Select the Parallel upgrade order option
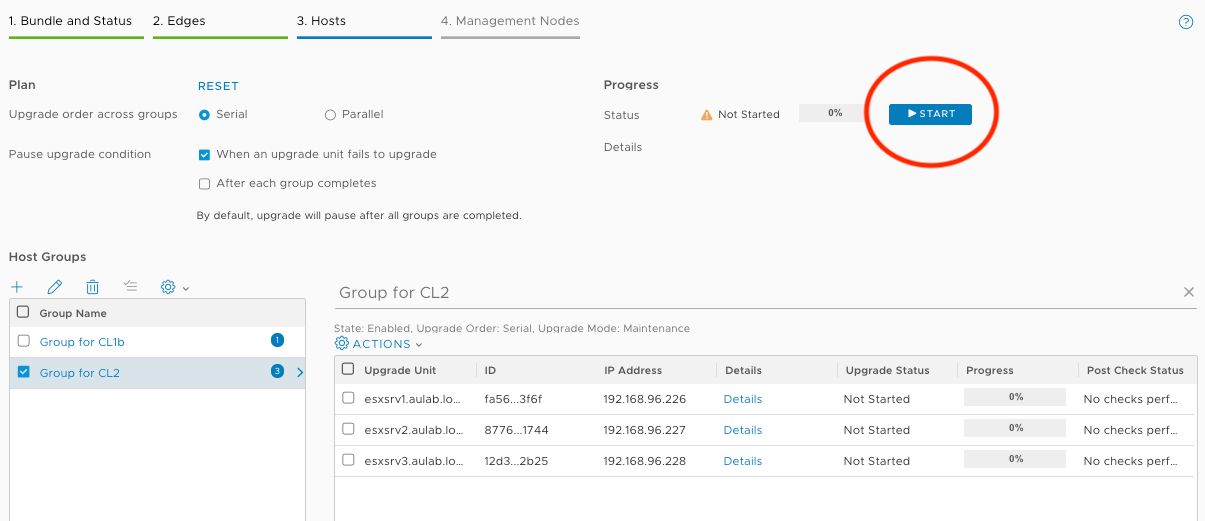This screenshot has height=521, width=1205. tap(330, 115)
